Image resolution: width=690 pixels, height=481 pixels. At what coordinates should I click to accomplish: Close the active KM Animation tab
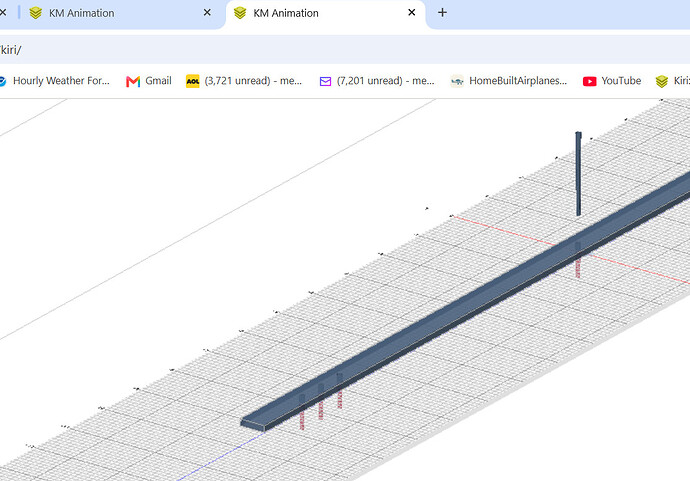411,13
